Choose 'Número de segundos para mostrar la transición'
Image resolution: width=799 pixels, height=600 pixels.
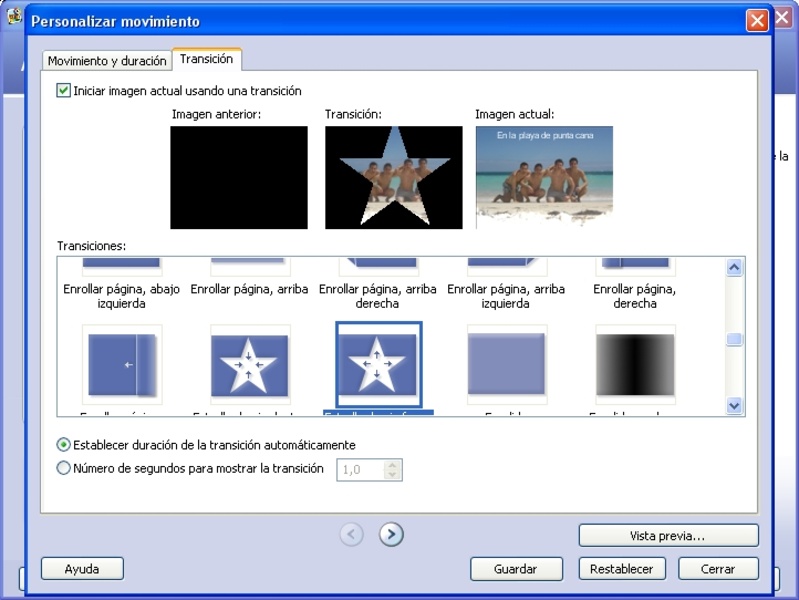pyautogui.click(x=64, y=468)
